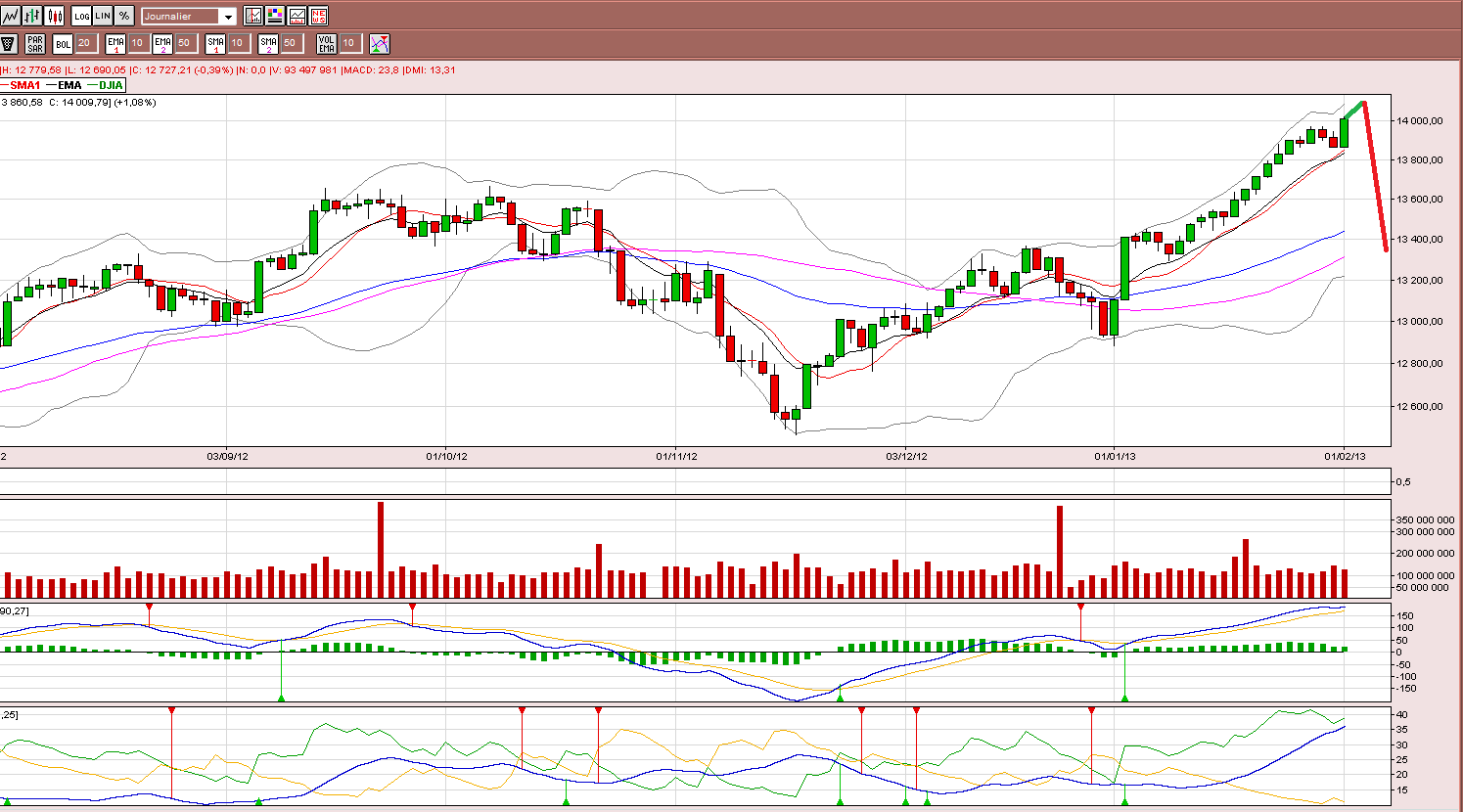Toggle the BOL Bollinger bands indicator
The width and height of the screenshot is (1463, 812).
[x=63, y=43]
